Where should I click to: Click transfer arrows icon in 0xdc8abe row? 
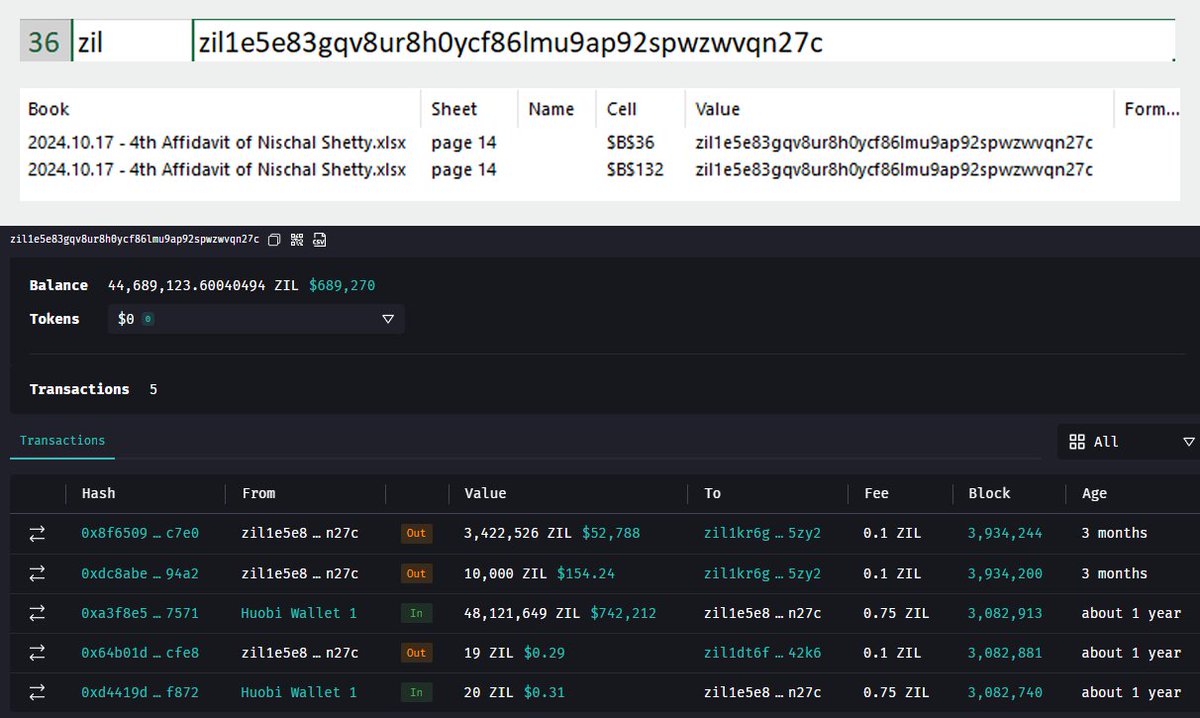pyautogui.click(x=37, y=573)
